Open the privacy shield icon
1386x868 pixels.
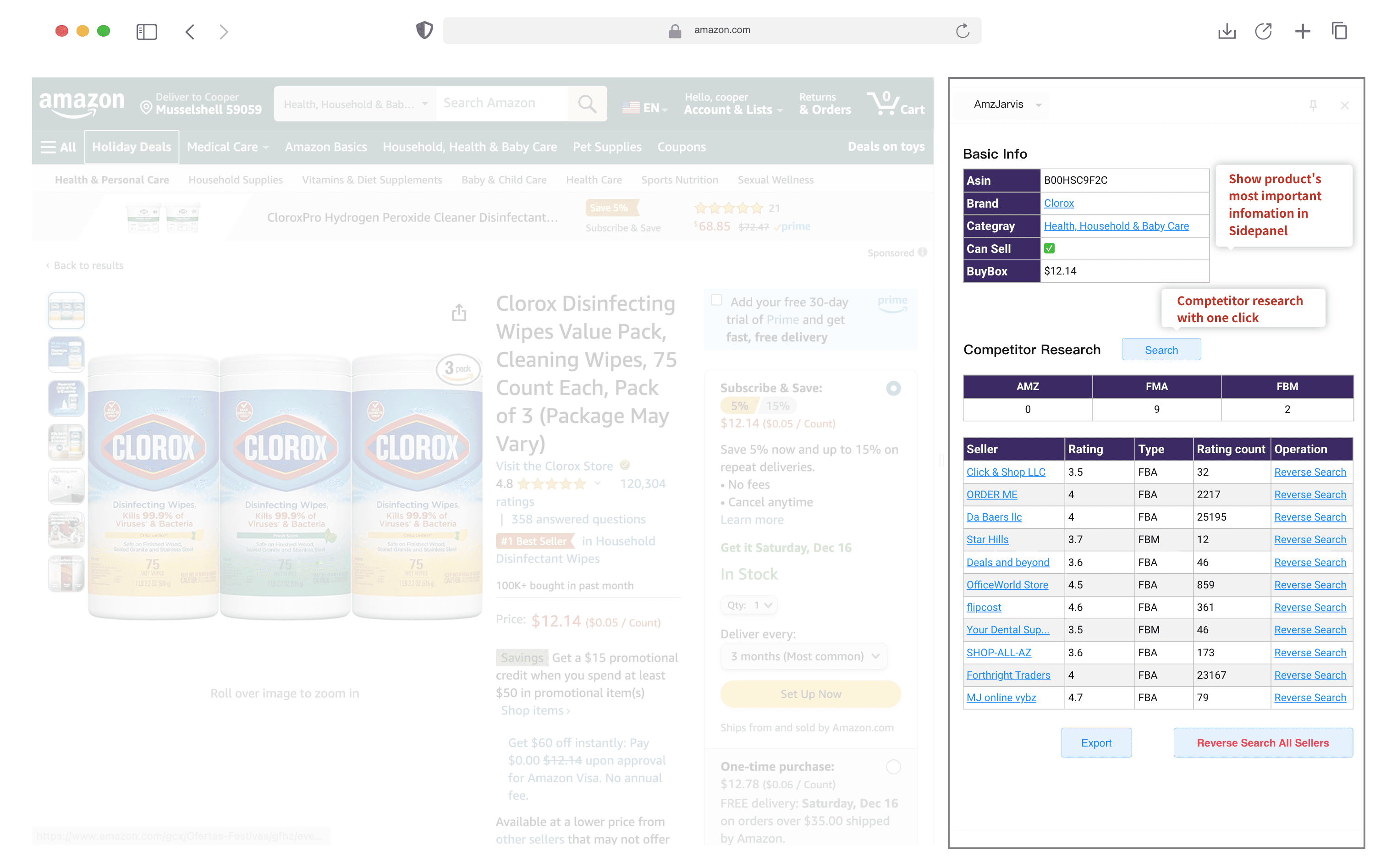coord(424,30)
